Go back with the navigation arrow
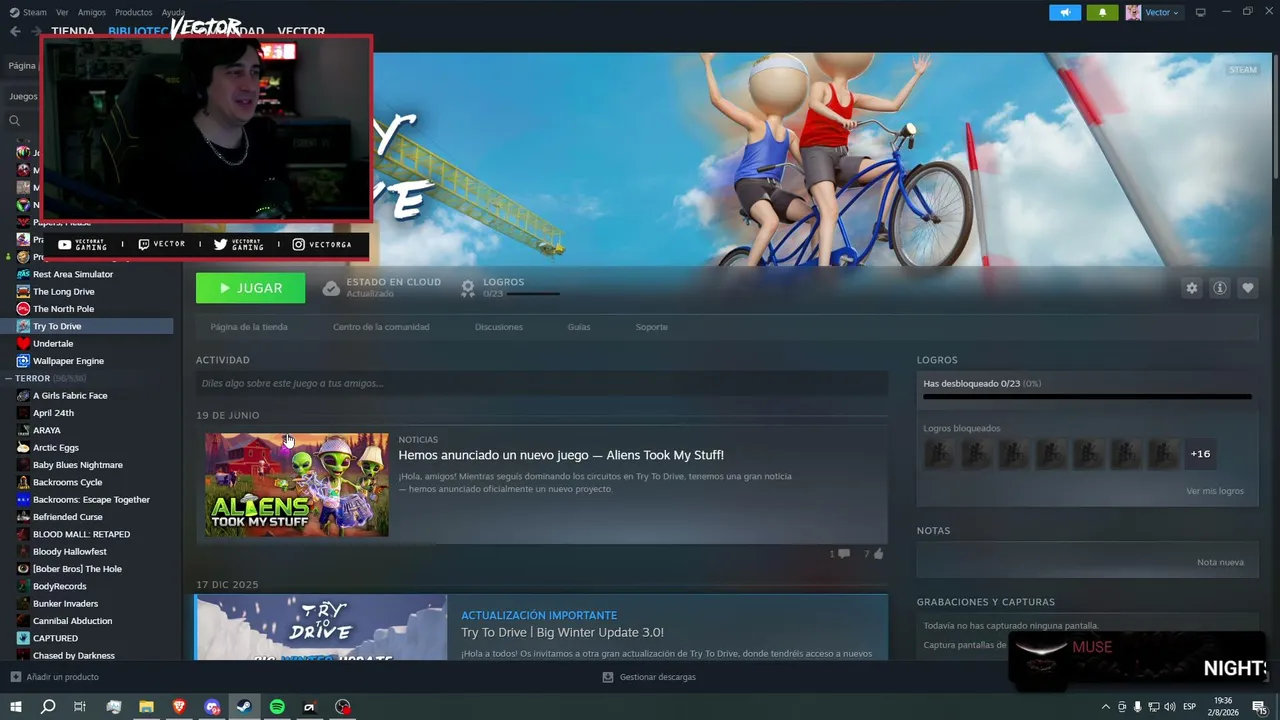 (x=15, y=31)
